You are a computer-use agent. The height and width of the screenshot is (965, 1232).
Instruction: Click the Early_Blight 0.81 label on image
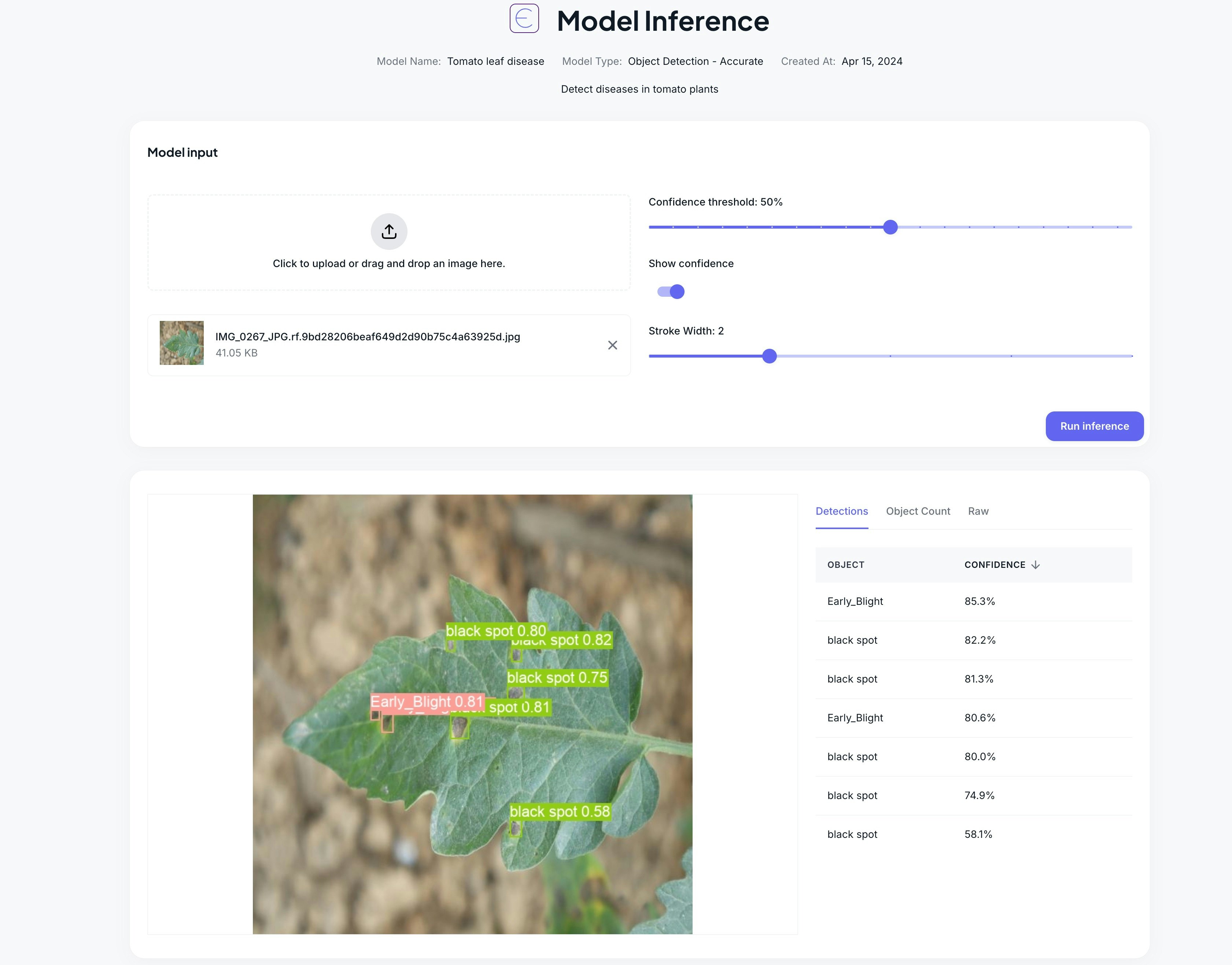click(x=426, y=702)
